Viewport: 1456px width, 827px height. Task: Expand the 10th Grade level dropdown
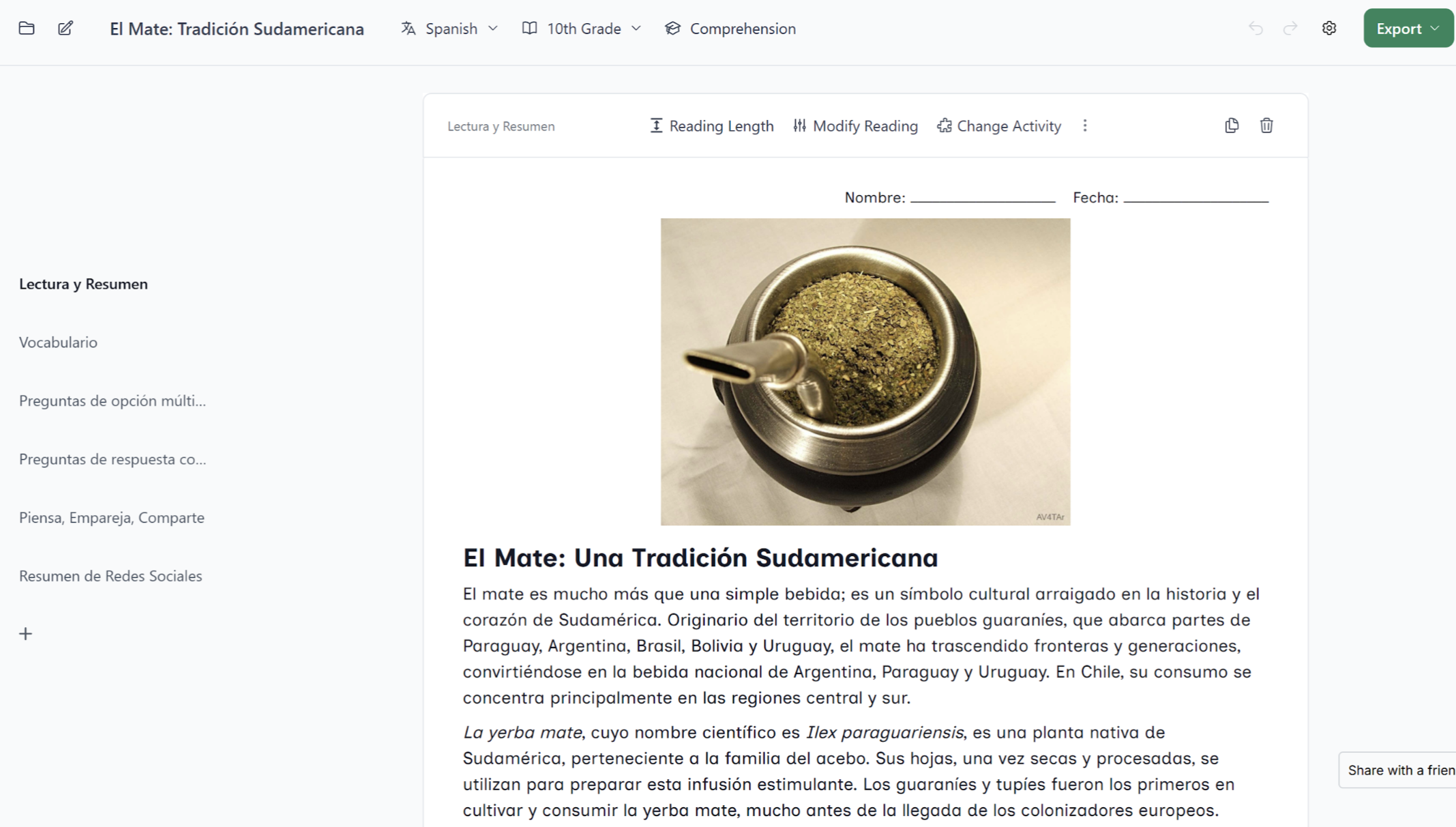pos(582,29)
